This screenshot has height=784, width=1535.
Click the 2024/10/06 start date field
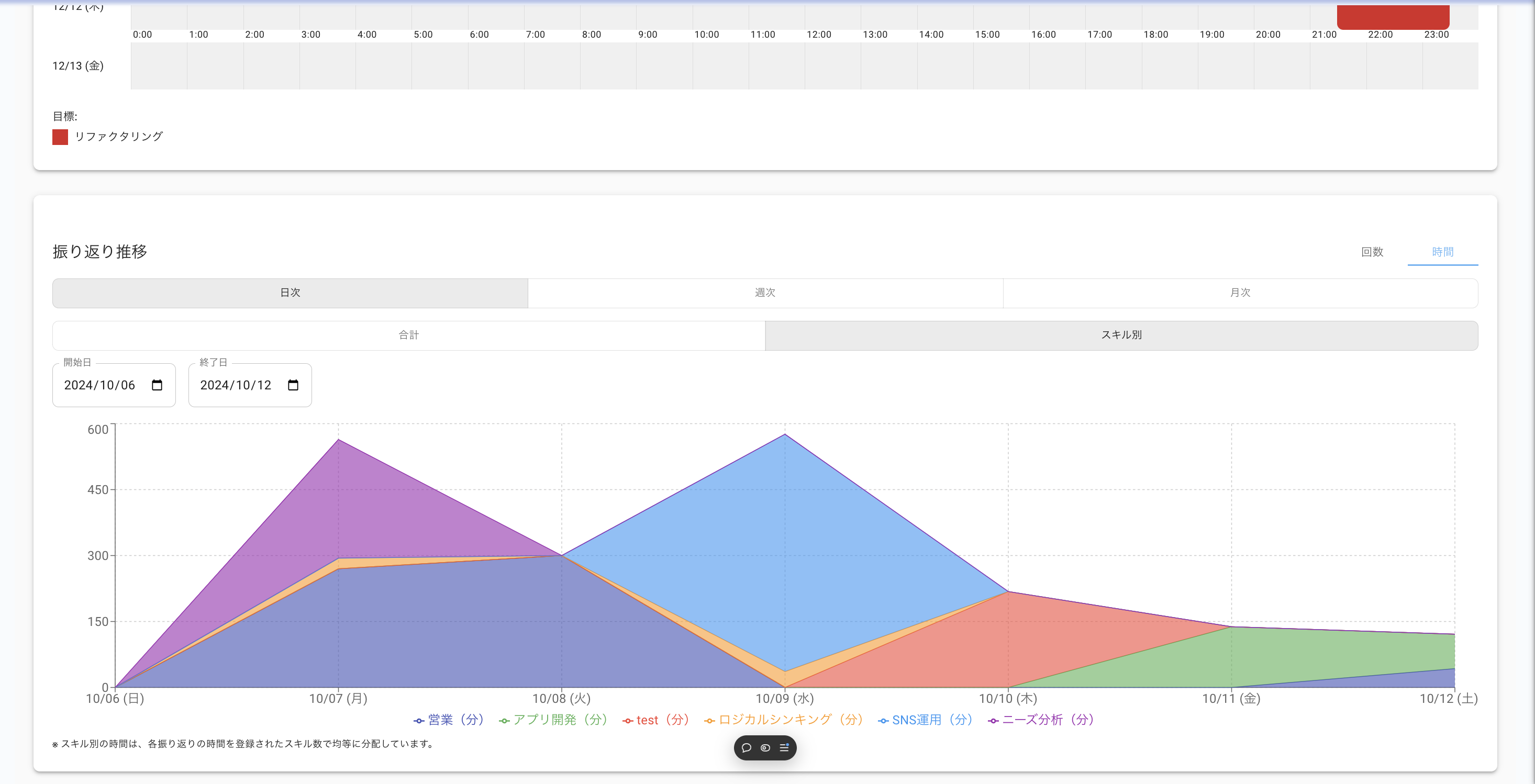[99, 385]
